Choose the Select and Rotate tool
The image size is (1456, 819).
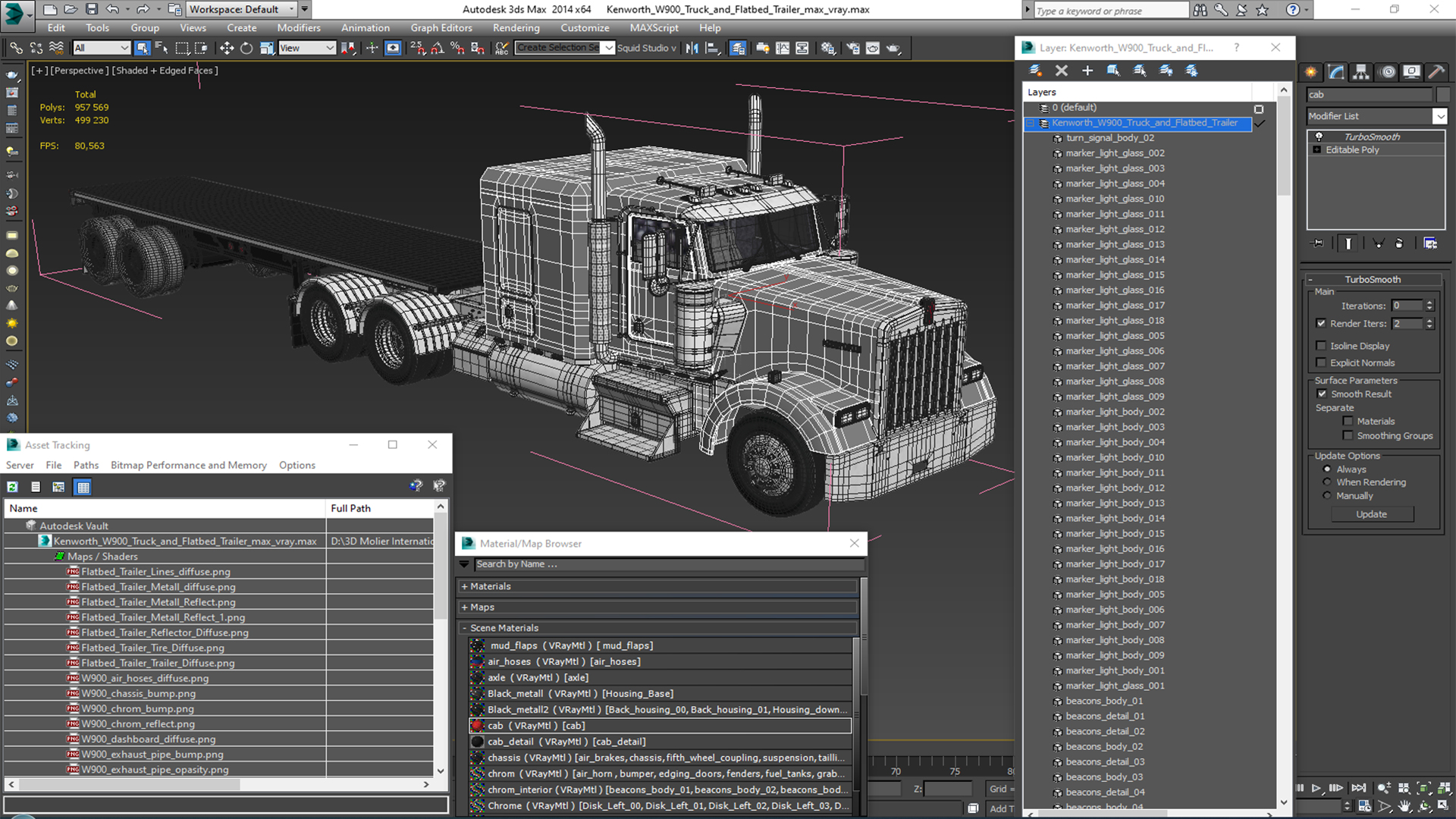coord(246,48)
